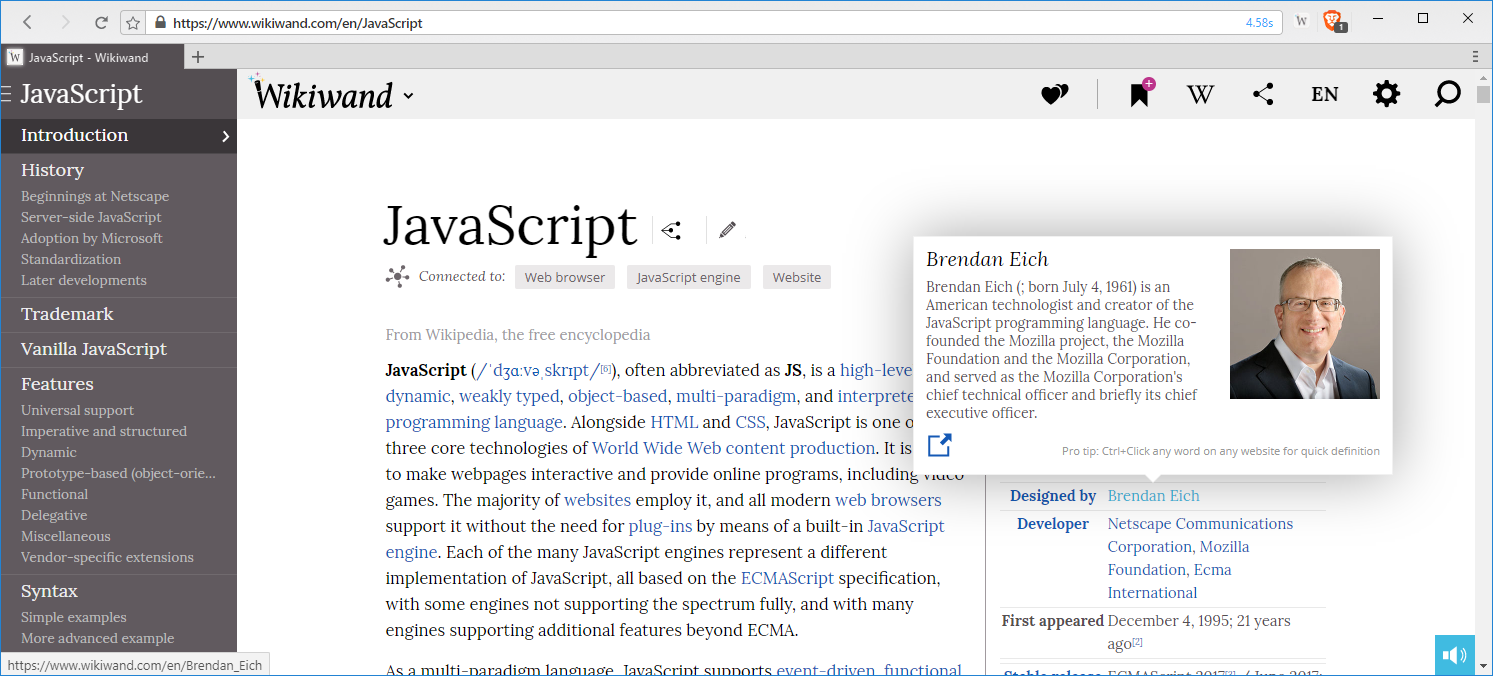Image resolution: width=1493 pixels, height=676 pixels.
Task: Select the JavaScript - Wikiwand tab
Action: (92, 57)
